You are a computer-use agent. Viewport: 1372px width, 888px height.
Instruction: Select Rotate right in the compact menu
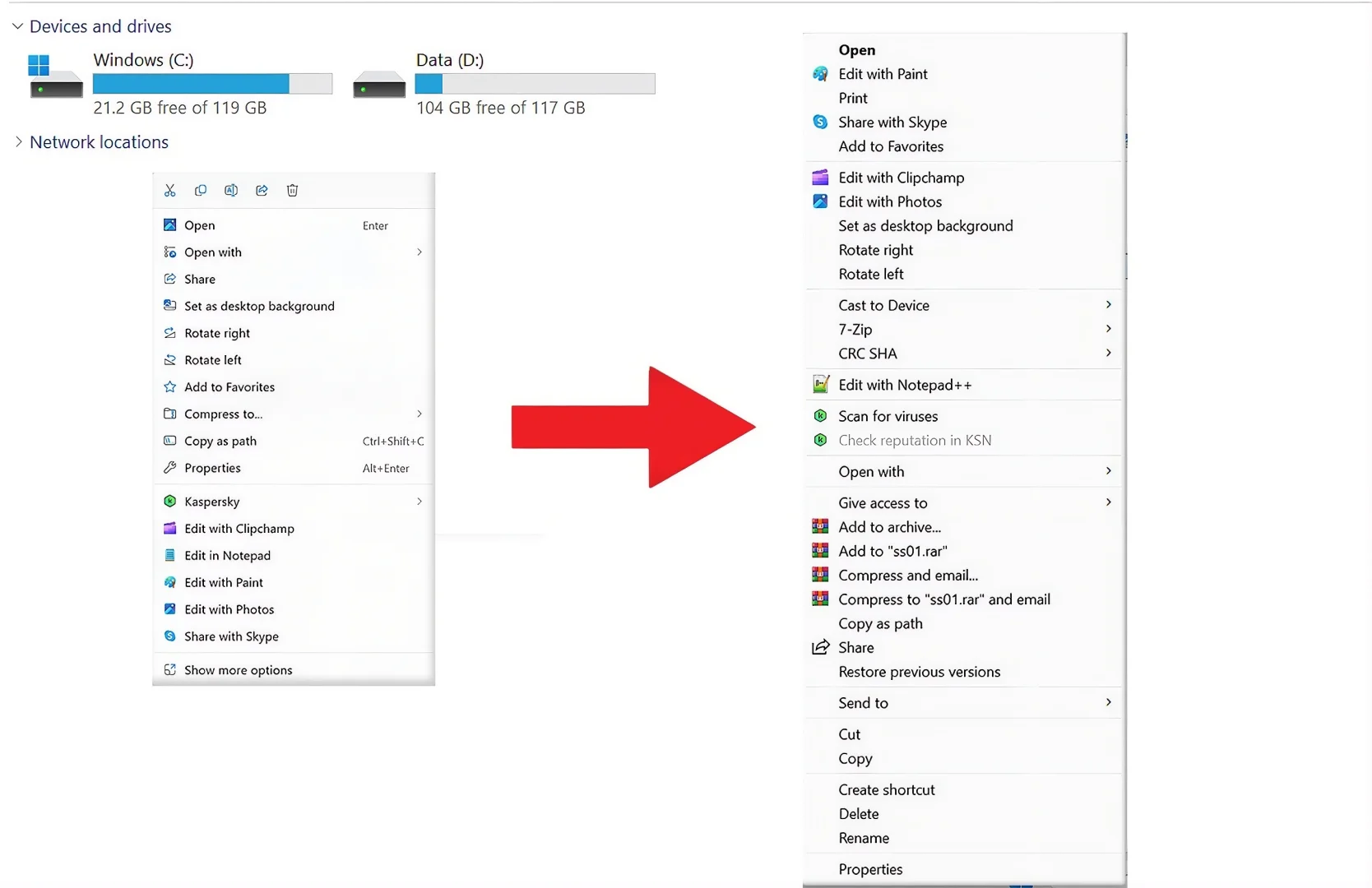(x=294, y=333)
